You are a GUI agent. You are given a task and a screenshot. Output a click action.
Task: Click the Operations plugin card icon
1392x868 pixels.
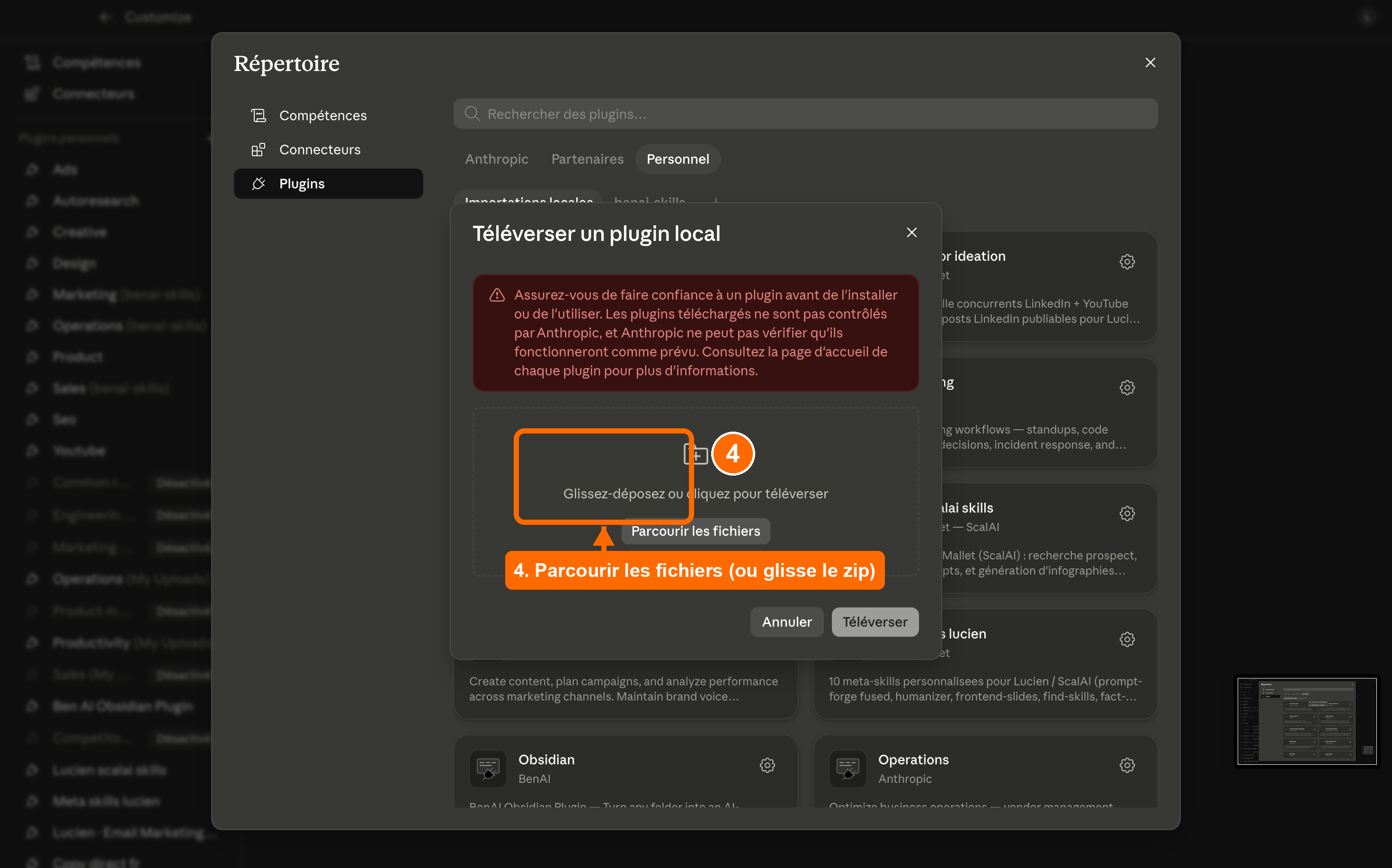[x=848, y=769]
